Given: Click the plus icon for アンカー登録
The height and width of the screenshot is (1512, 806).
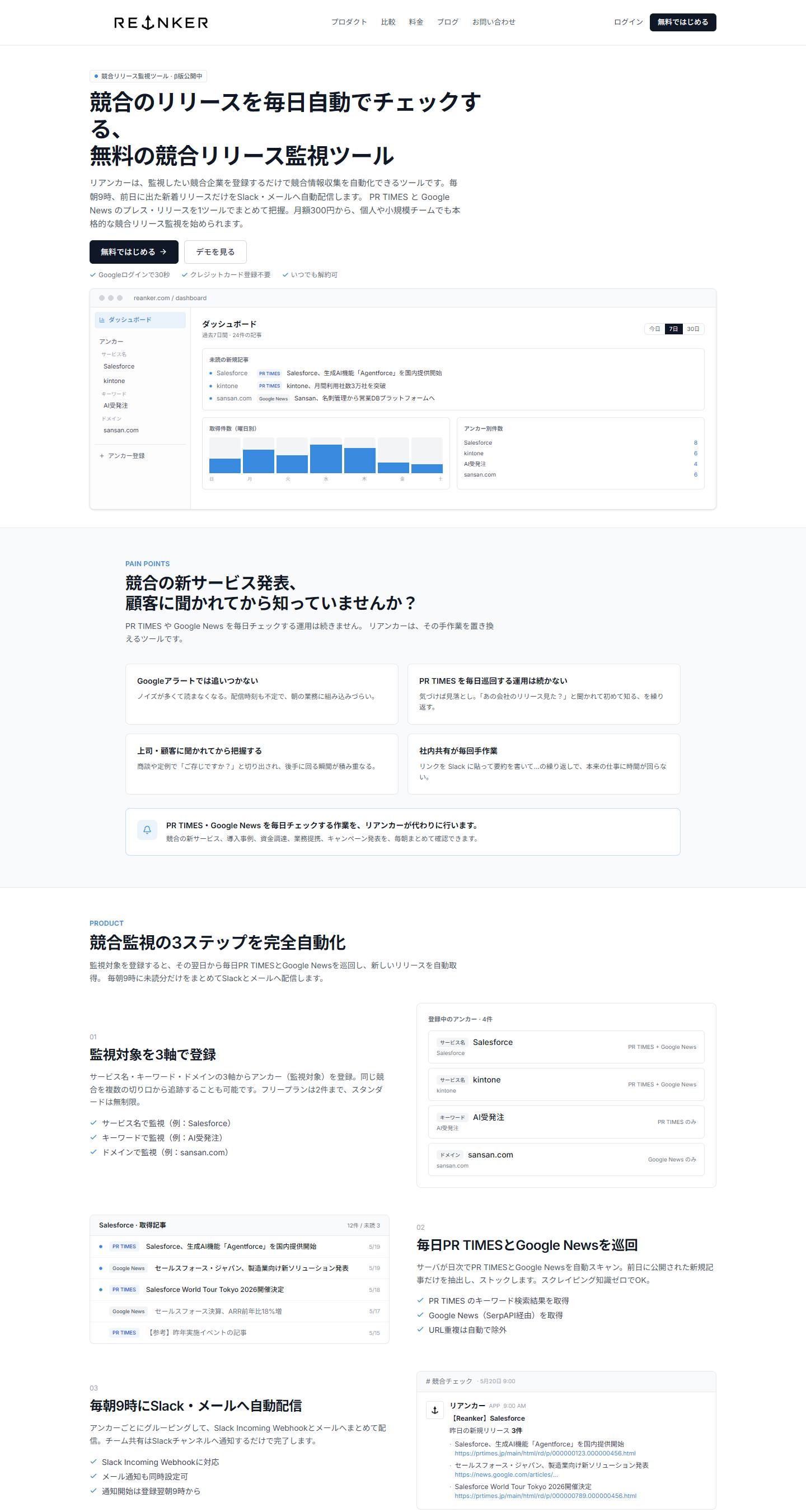Looking at the screenshot, I should point(101,456).
